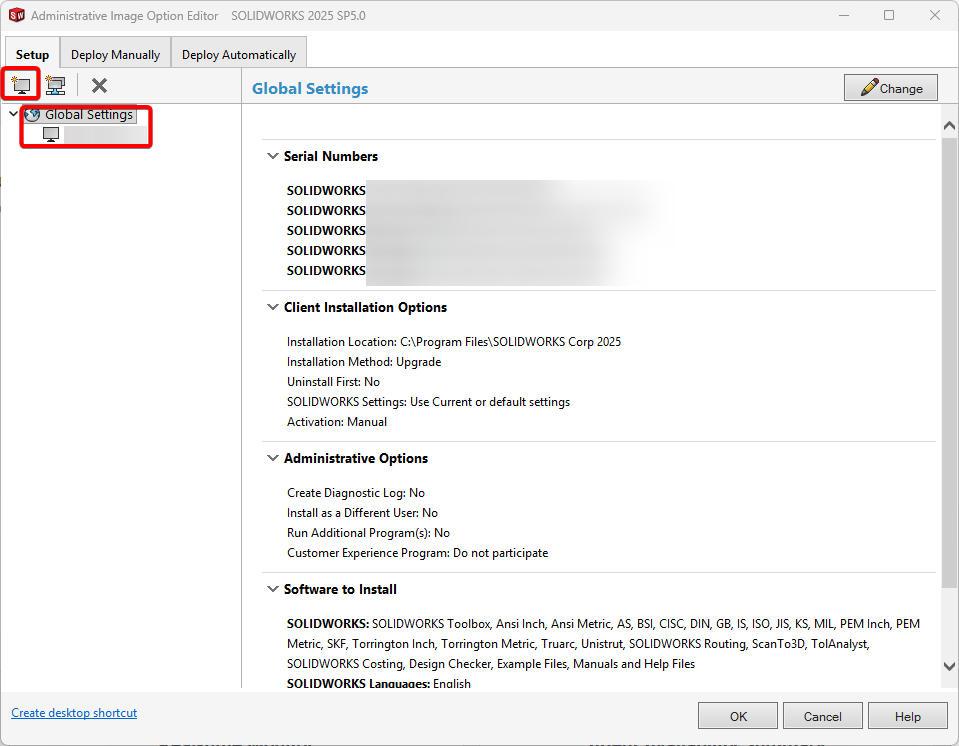Click 'SOLIDWORKS Settings: Use Current or default settings'

pos(428,402)
